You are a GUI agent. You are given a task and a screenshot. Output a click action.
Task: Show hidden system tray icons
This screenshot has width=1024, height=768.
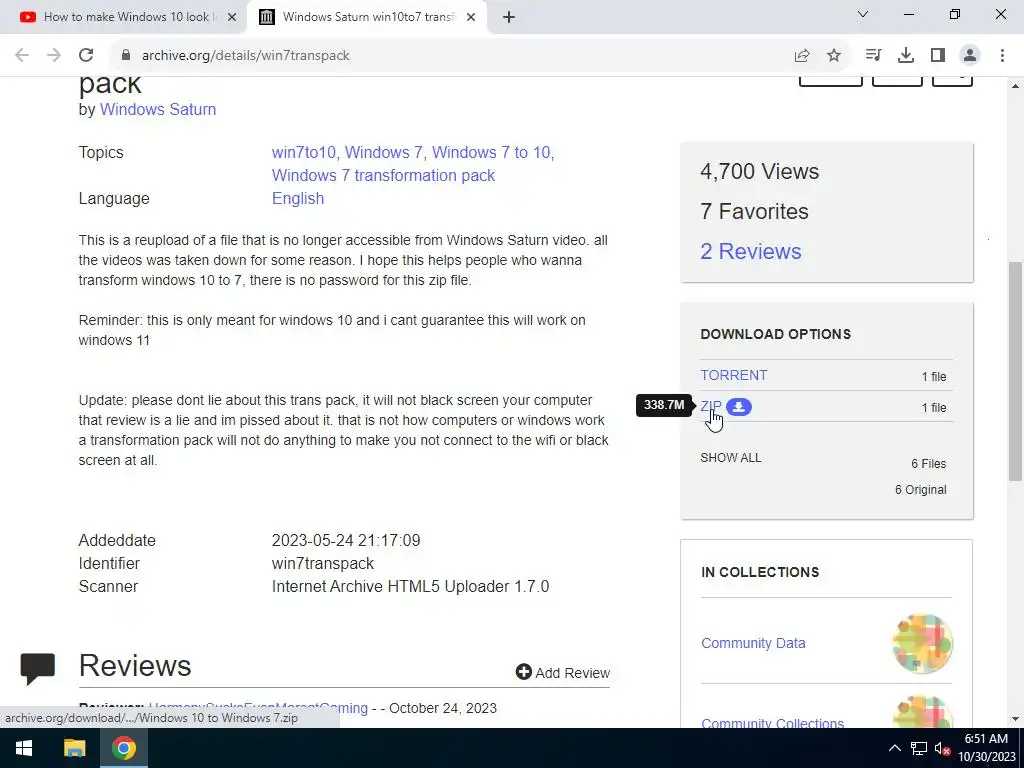coord(895,748)
